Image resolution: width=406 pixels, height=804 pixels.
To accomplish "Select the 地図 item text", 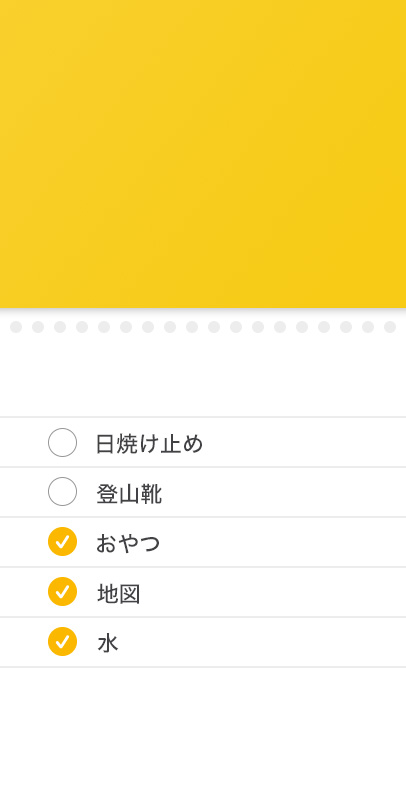I will pyautogui.click(x=118, y=593).
